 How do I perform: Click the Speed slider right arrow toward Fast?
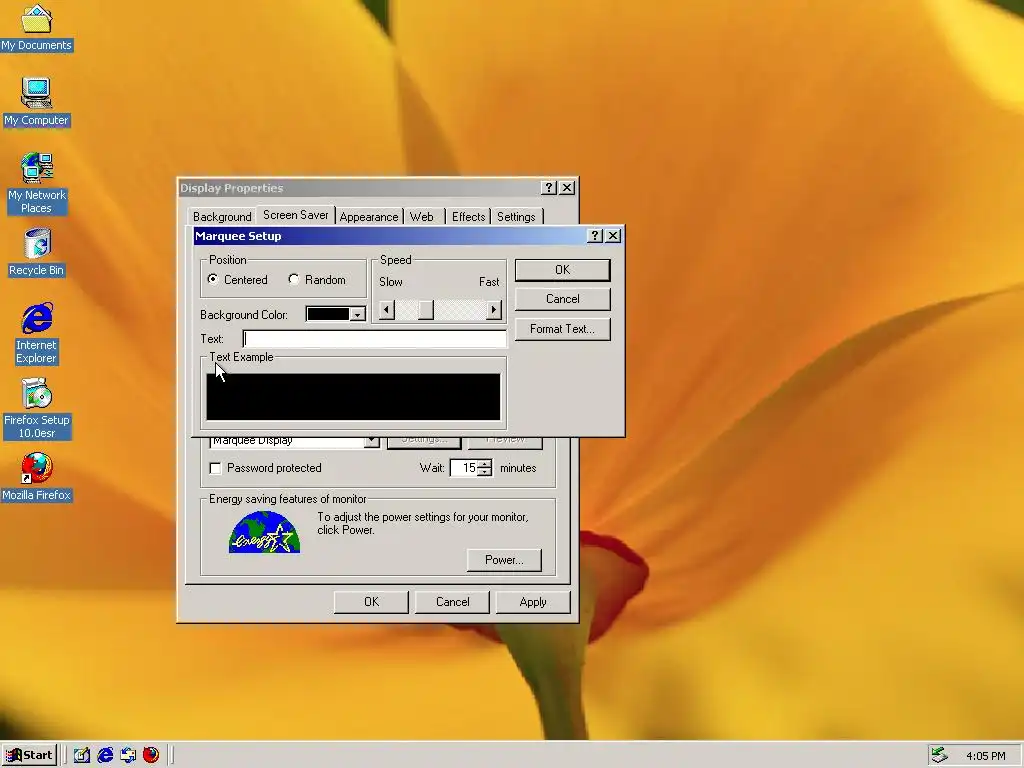(494, 310)
